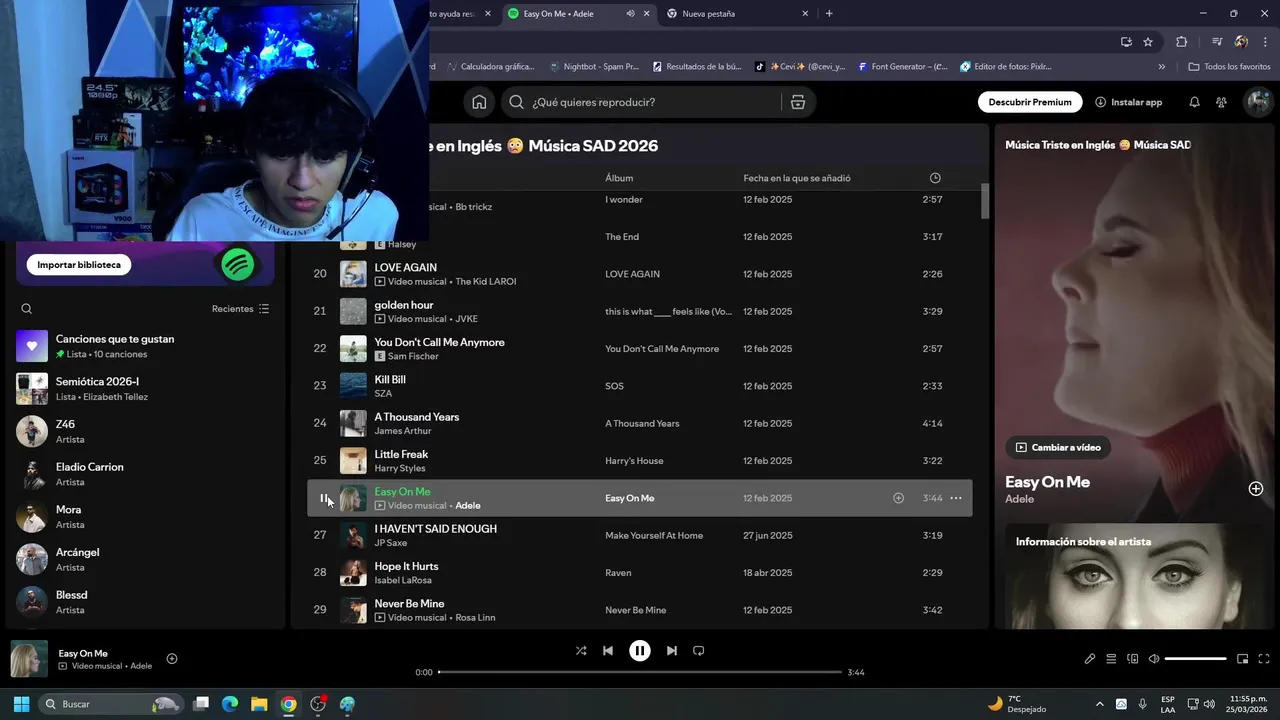The width and height of the screenshot is (1280, 720).
Task: Expand hidden bookmarks chevron
Action: [1162, 67]
